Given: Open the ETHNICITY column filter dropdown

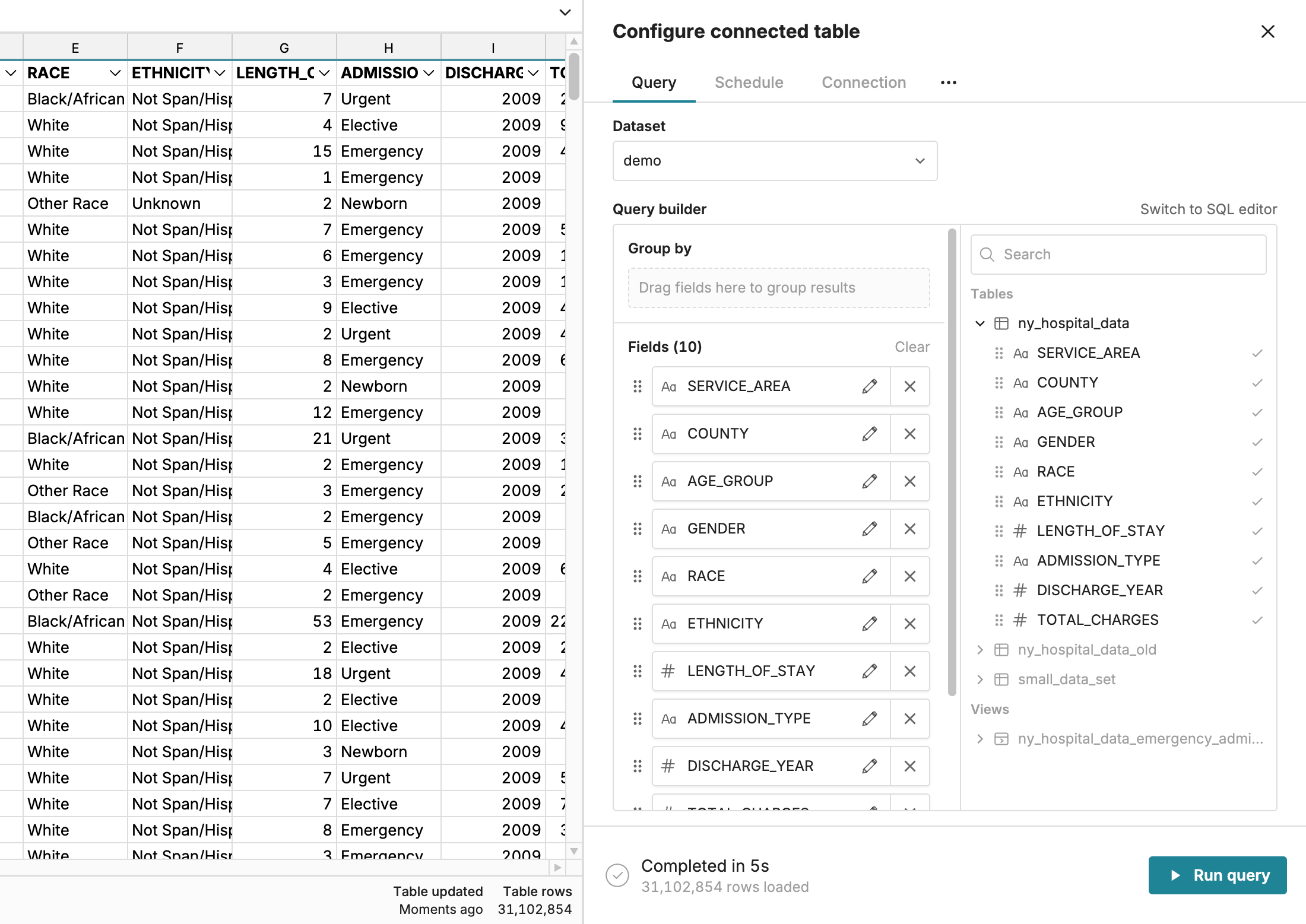Looking at the screenshot, I should coord(220,73).
